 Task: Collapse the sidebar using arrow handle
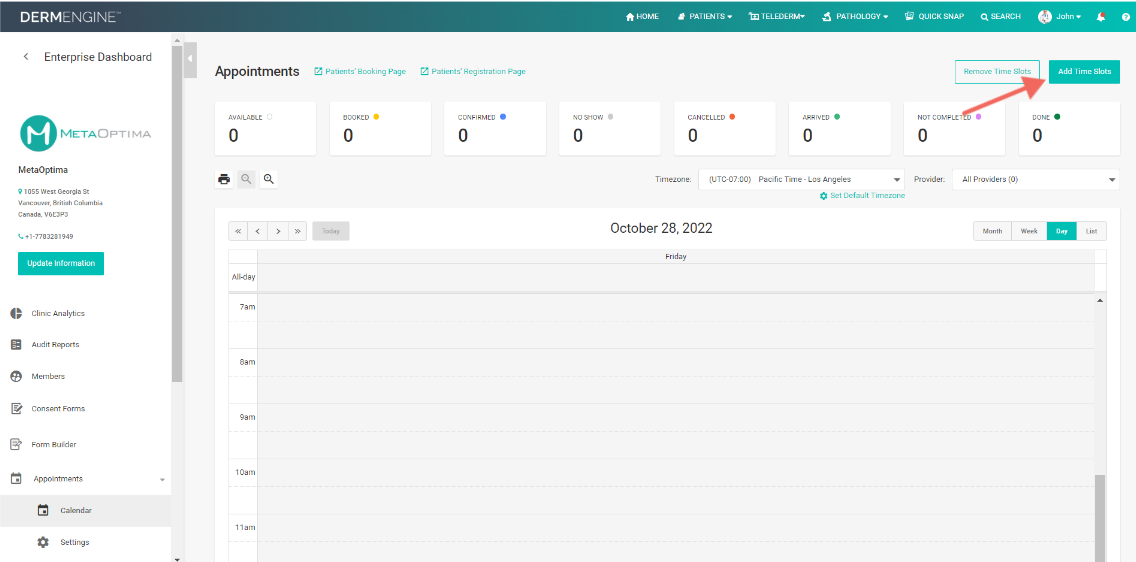click(190, 59)
